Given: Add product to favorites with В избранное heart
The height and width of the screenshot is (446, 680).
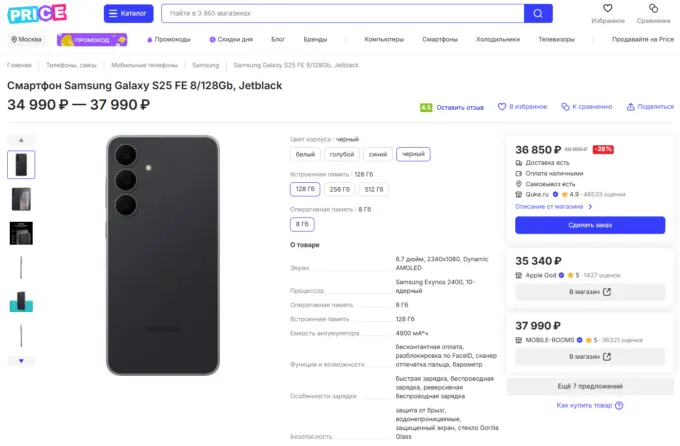Looking at the screenshot, I should (502, 107).
